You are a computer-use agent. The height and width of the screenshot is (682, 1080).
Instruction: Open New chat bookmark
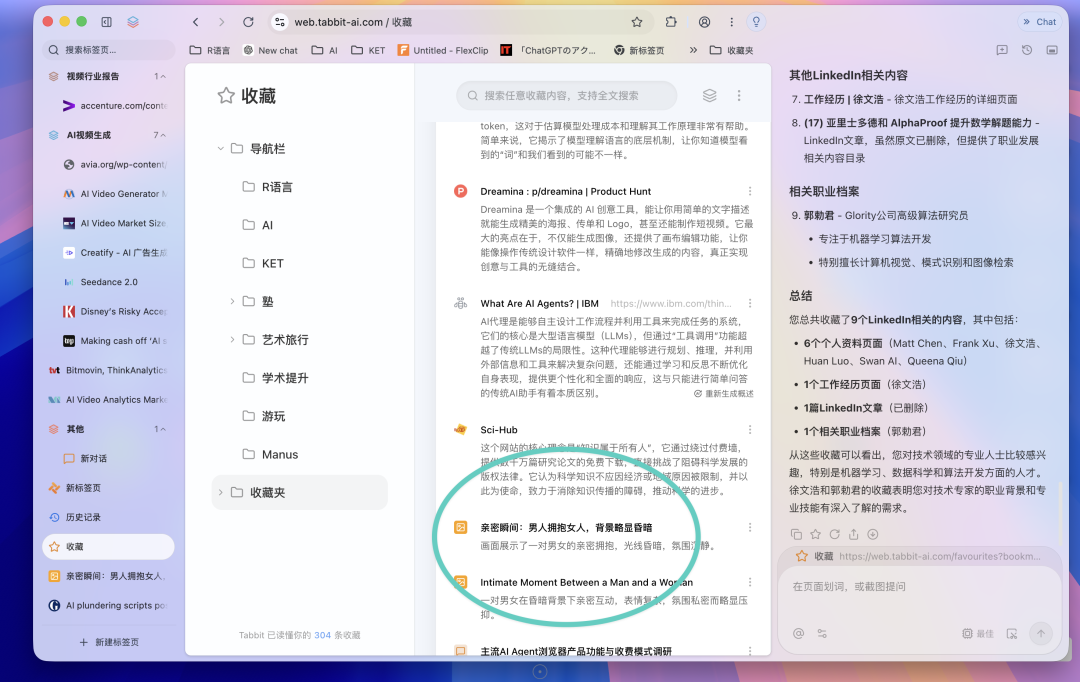point(270,50)
